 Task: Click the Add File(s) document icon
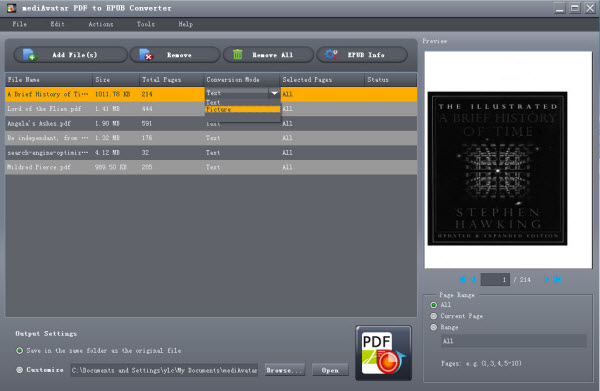tap(29, 55)
